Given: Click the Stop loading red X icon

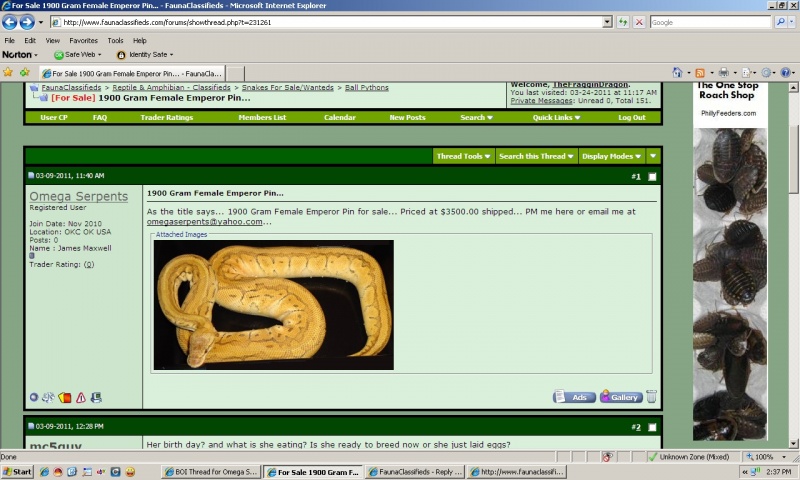Looking at the screenshot, I should click(x=639, y=22).
